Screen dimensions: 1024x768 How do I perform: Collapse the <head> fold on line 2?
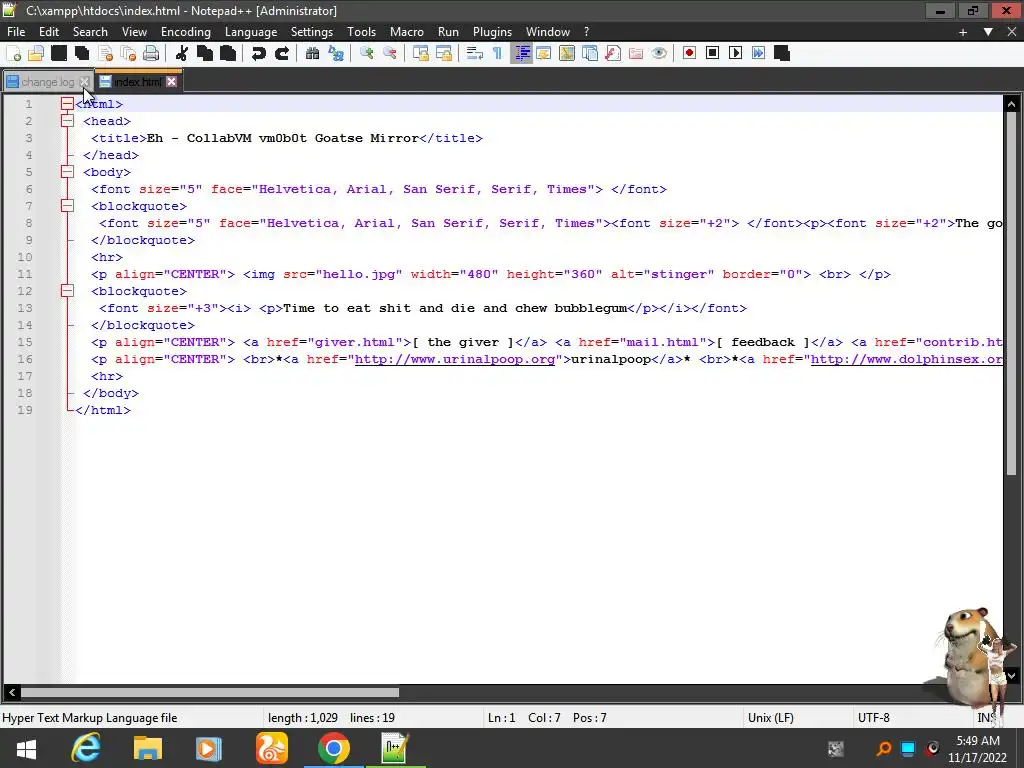[67, 121]
